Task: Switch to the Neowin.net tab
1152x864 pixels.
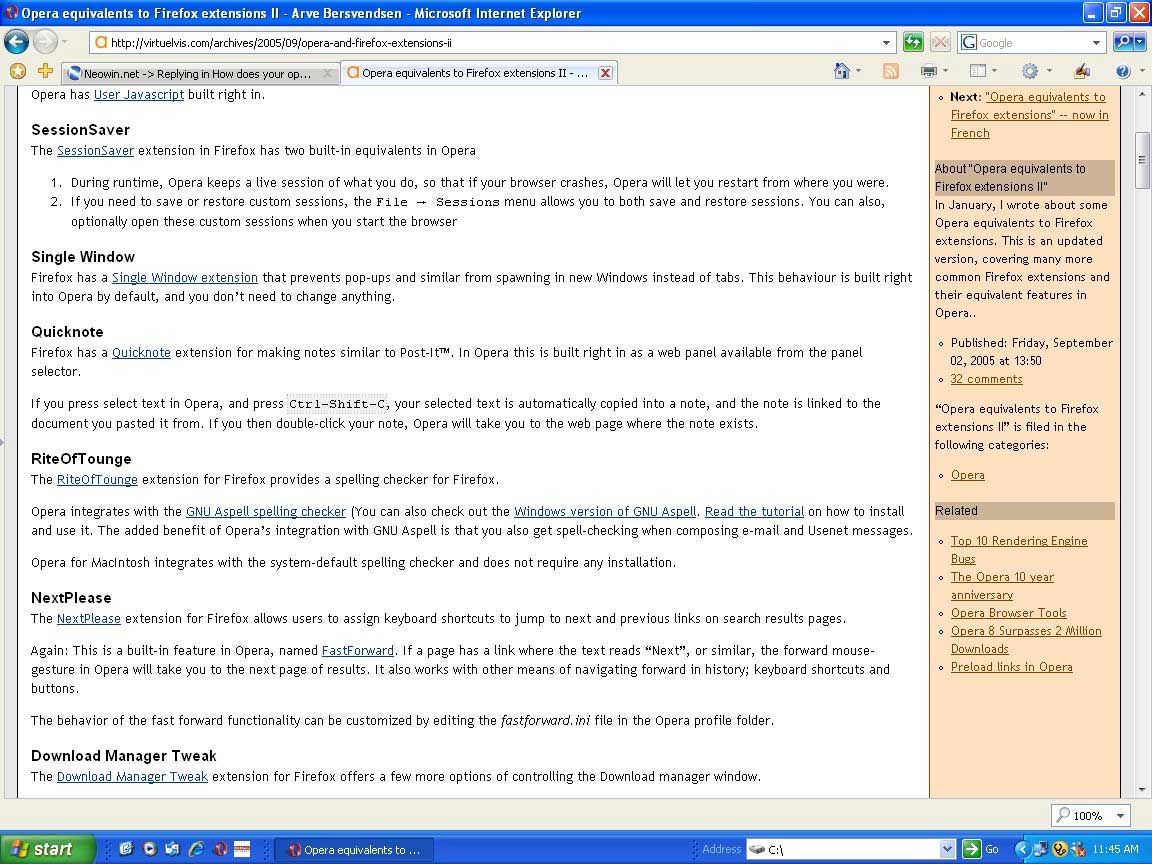Action: (x=201, y=73)
